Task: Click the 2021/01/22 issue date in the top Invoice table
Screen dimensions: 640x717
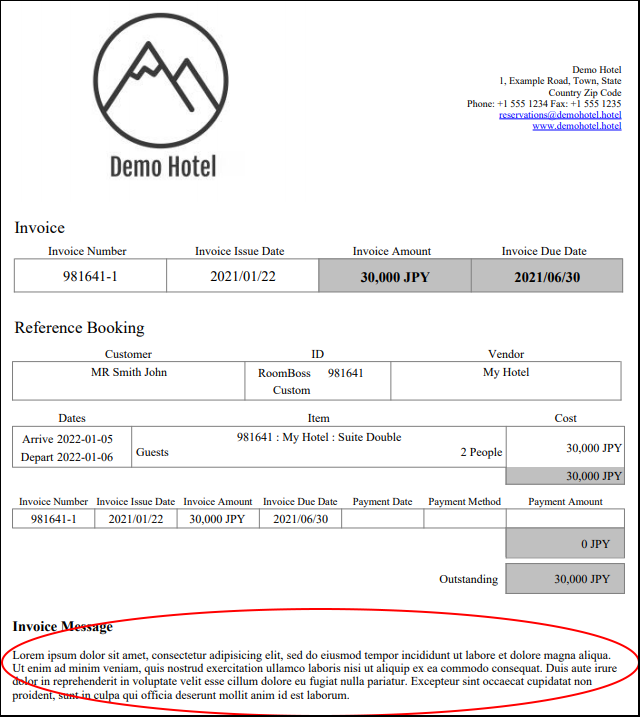Action: point(242,276)
